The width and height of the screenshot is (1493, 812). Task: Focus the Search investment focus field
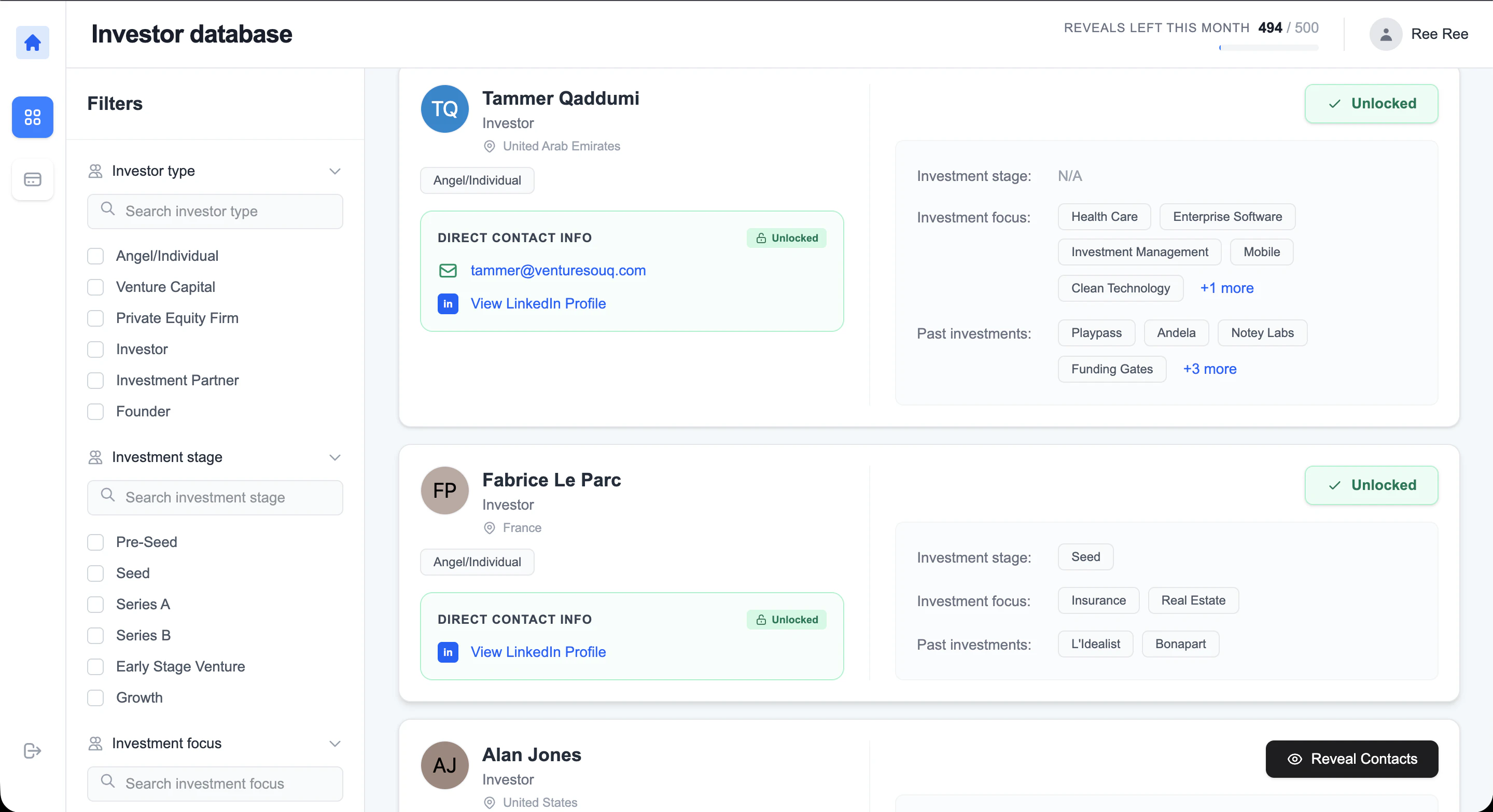click(215, 784)
